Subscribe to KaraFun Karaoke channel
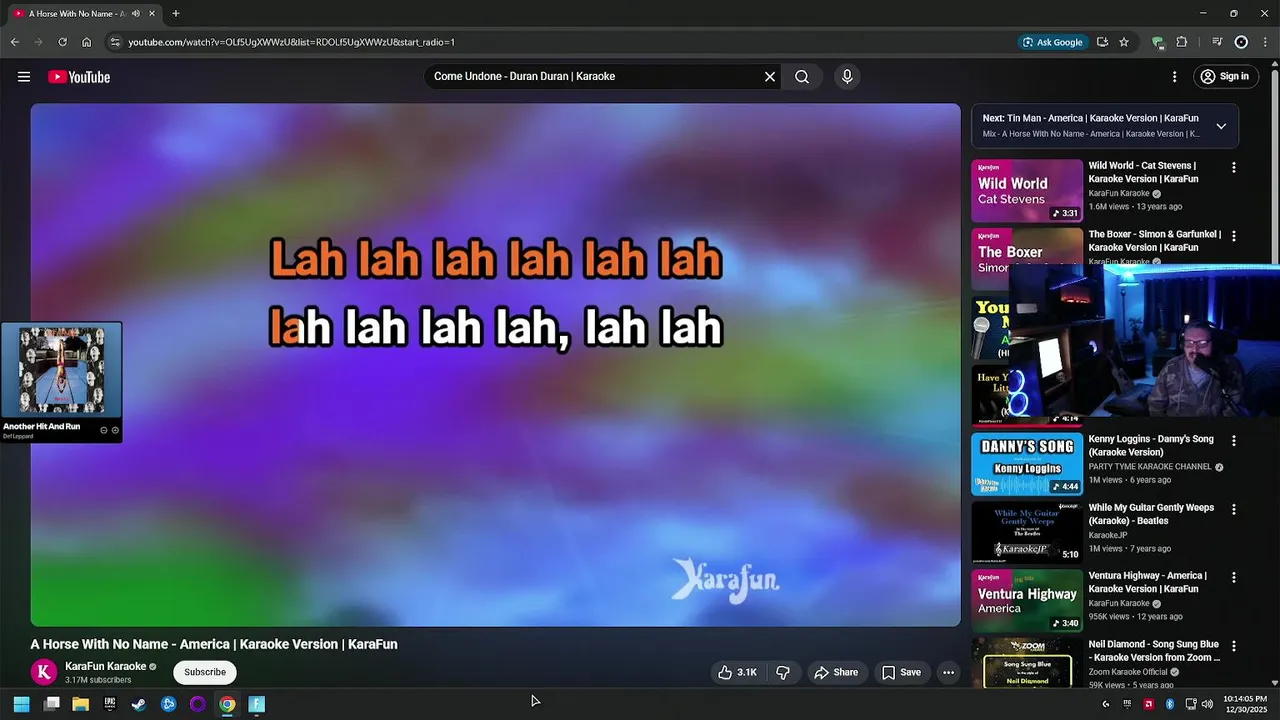This screenshot has width=1280, height=720. click(x=205, y=672)
